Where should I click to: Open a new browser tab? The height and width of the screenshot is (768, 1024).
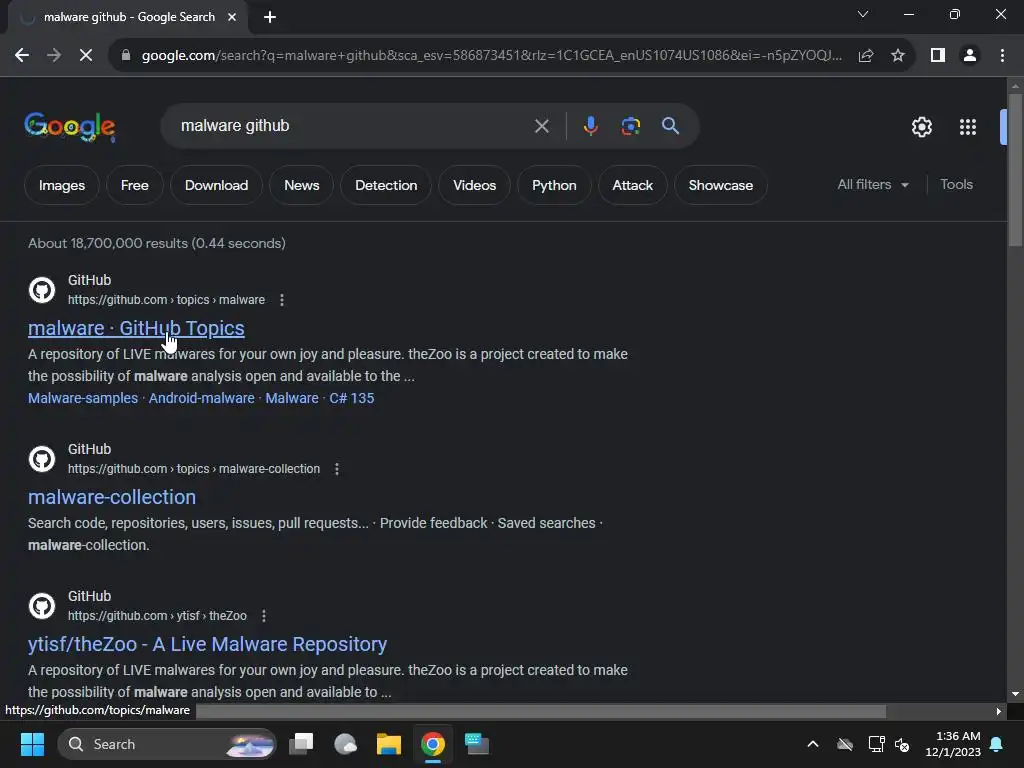tap(270, 17)
